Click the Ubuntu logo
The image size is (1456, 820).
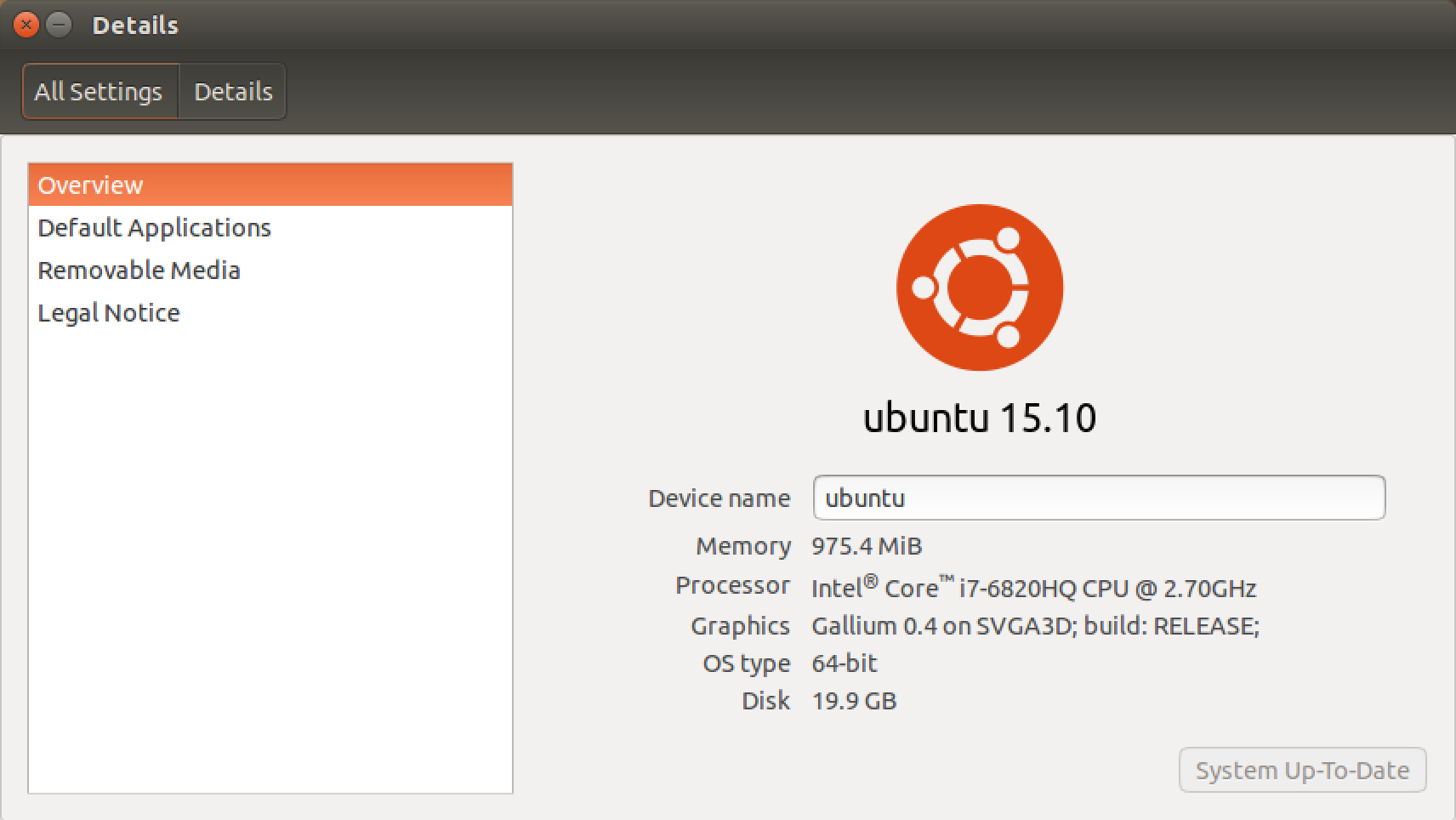[x=980, y=288]
